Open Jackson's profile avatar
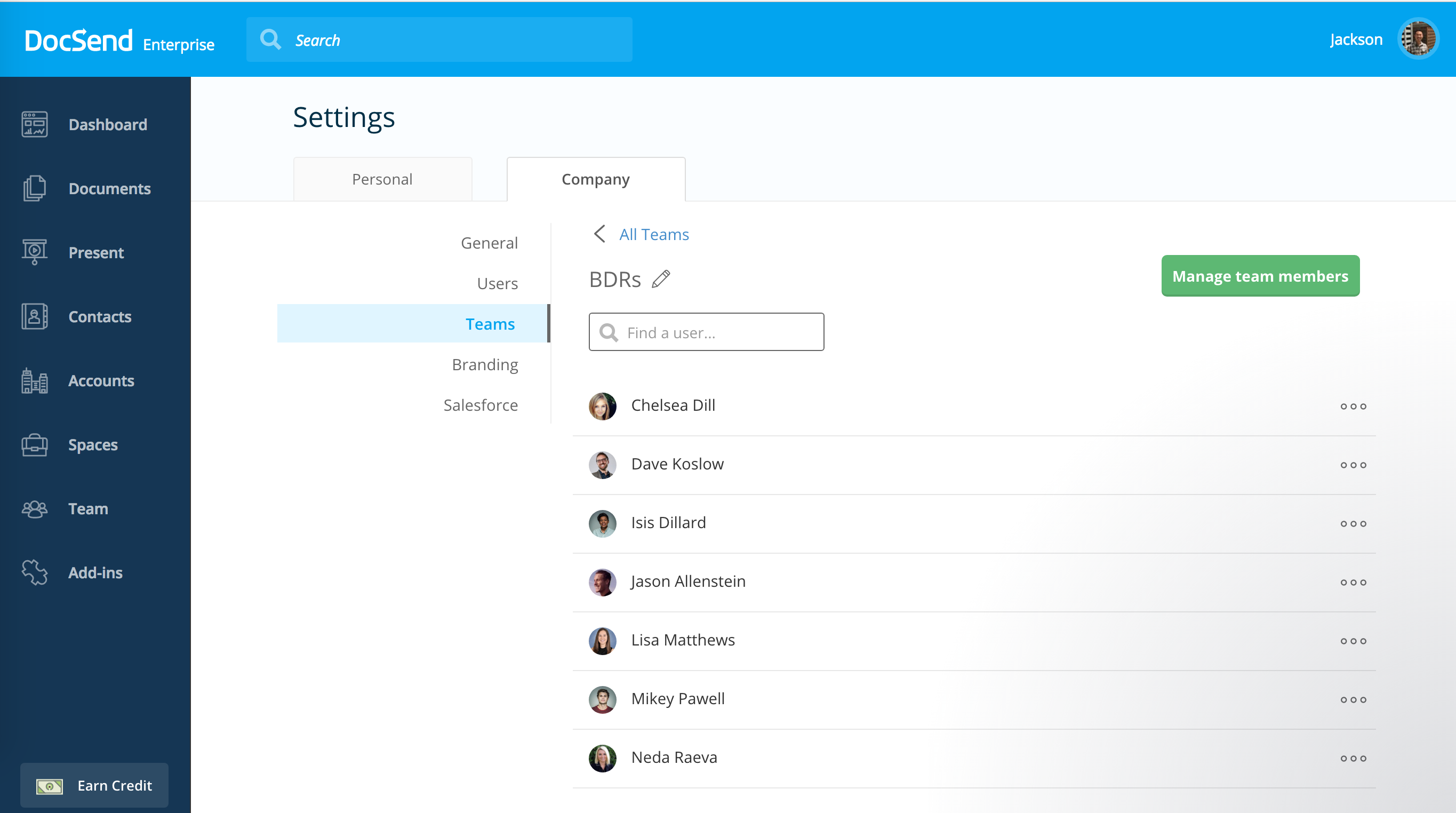The image size is (1456, 813). point(1418,39)
